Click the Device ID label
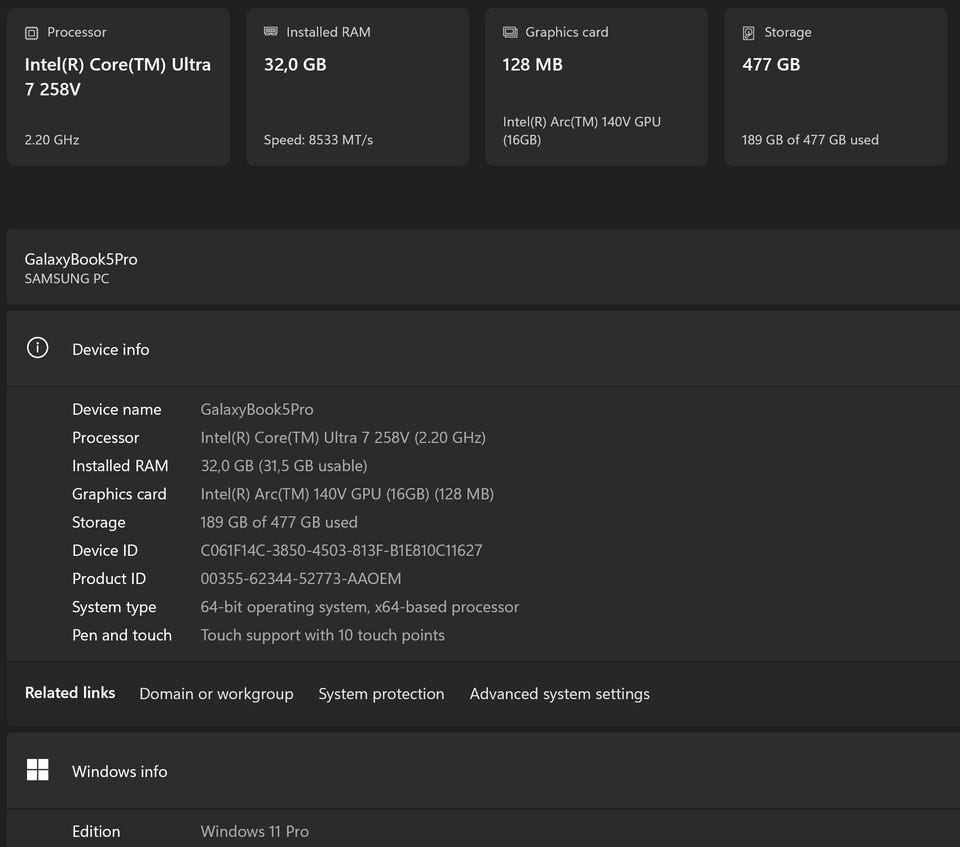Screen dimensions: 960x847 [105, 550]
